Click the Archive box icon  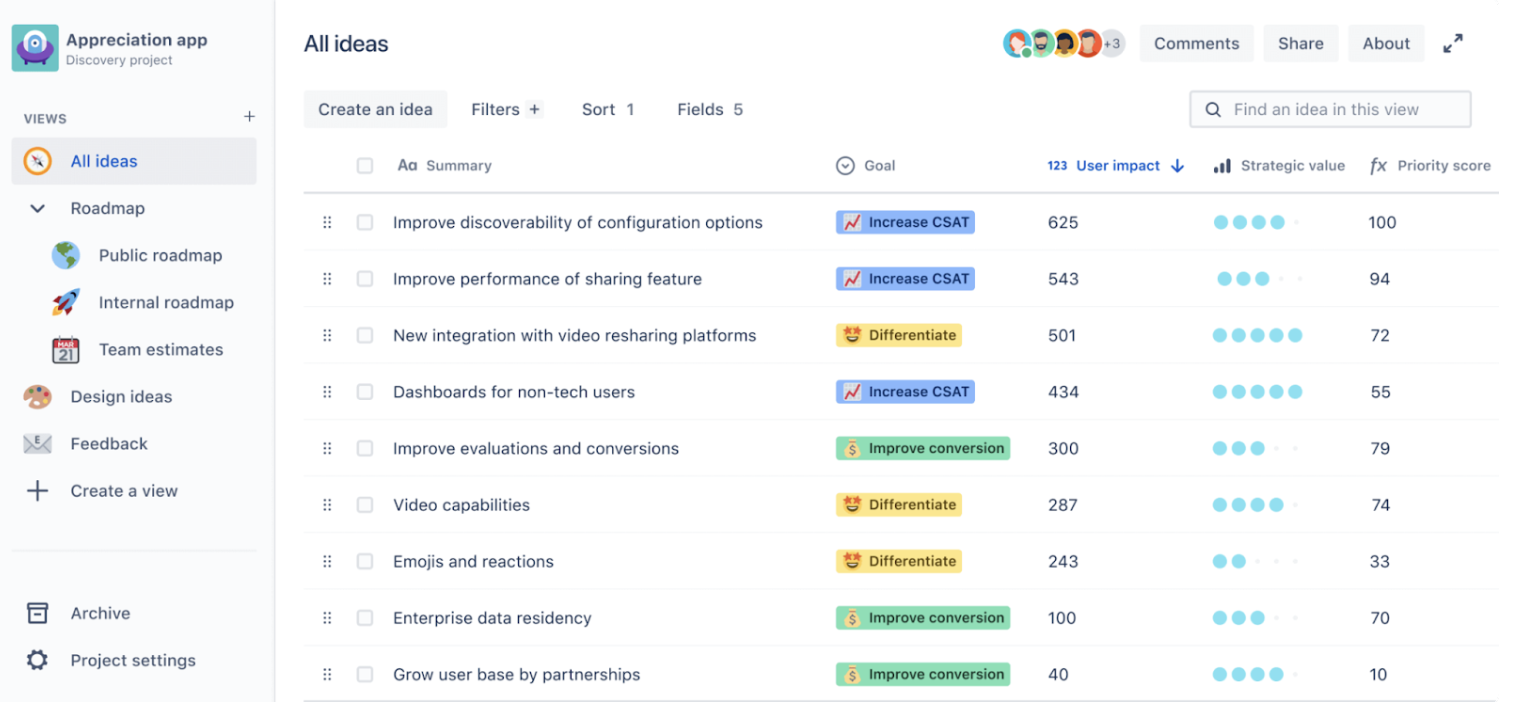tap(37, 613)
